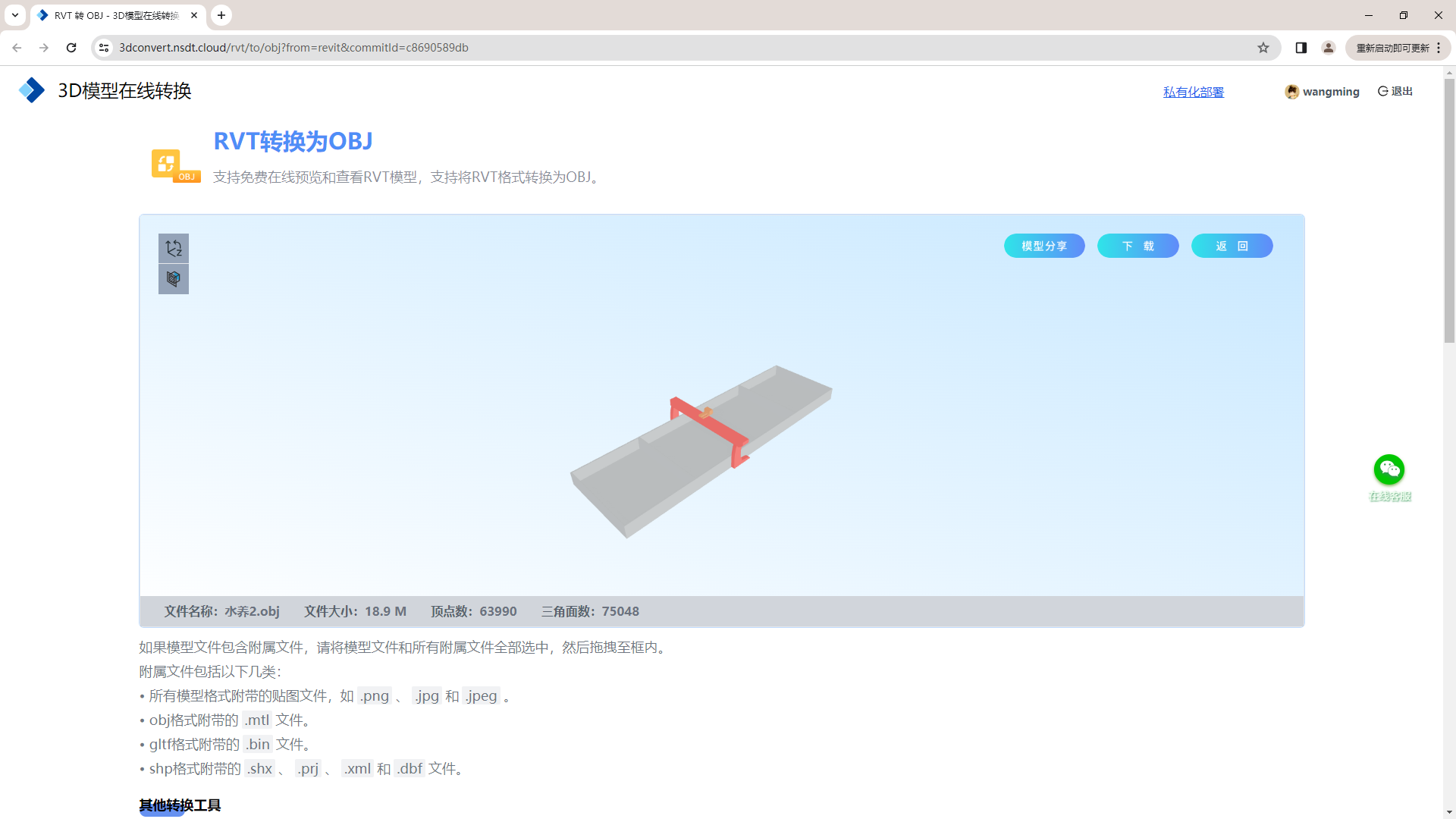Open the Chrome profile icon in the toolbar

(x=1328, y=47)
